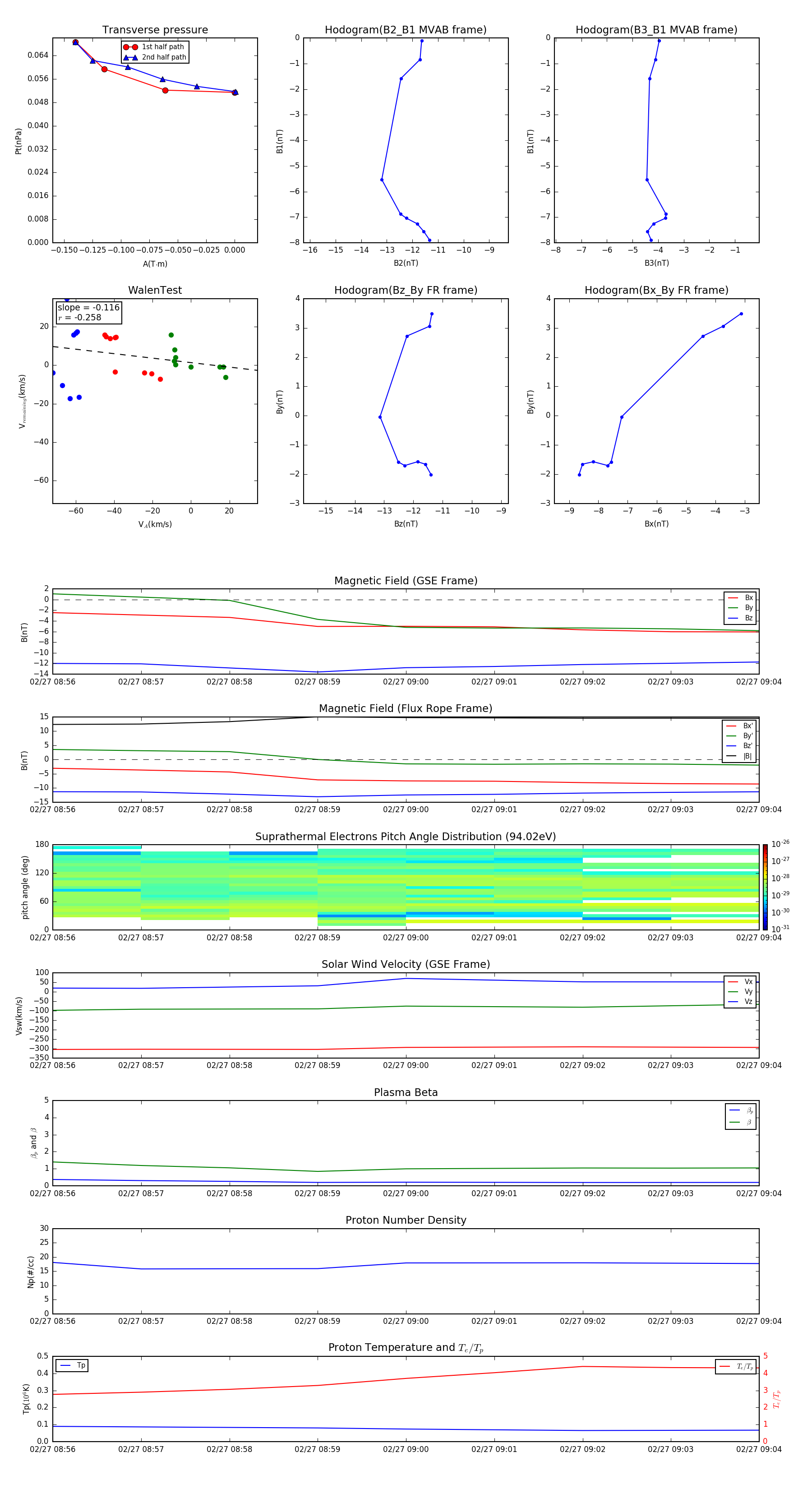Select the β_p legend entry in Plasma Beta
Screen dimensions: 812x1489
741,1110
